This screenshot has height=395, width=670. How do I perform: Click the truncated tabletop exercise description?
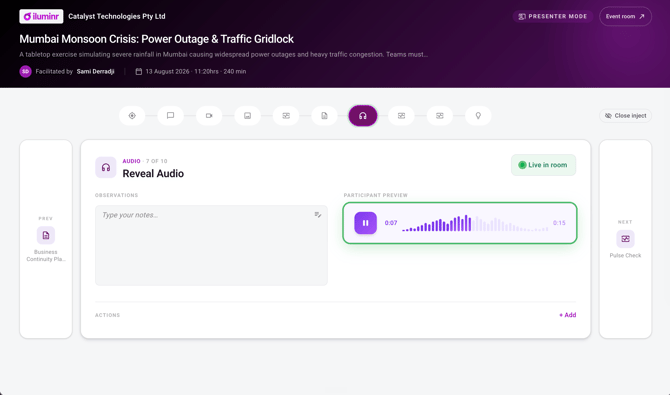coord(223,54)
